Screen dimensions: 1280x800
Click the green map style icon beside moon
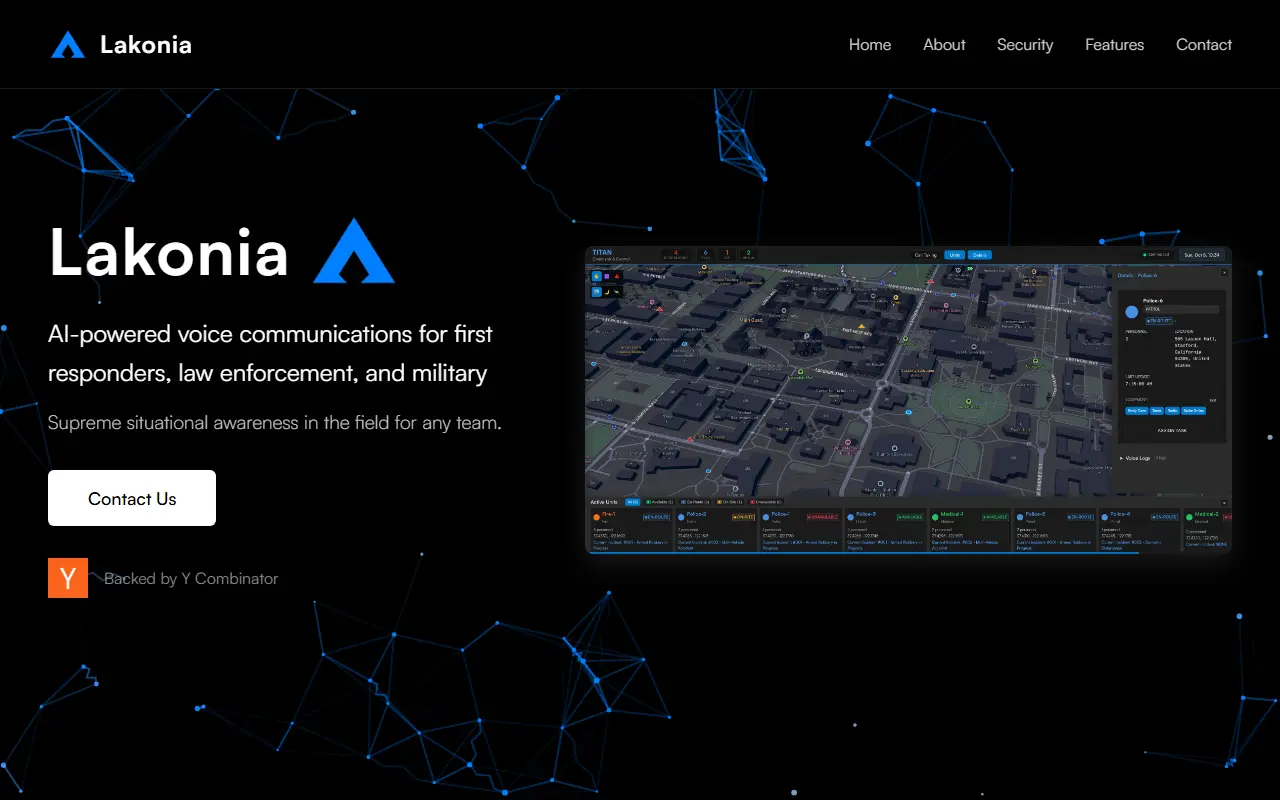pos(616,292)
